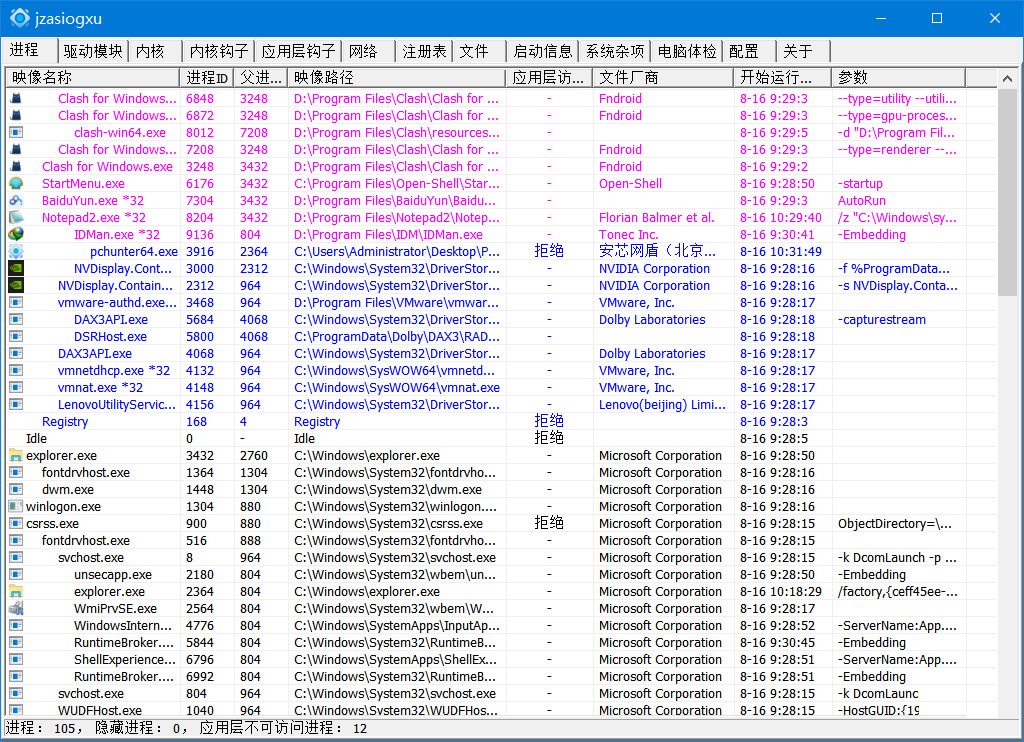Image resolution: width=1024 pixels, height=742 pixels.
Task: Select the 进程 tab
Action: pyautogui.click(x=29, y=50)
